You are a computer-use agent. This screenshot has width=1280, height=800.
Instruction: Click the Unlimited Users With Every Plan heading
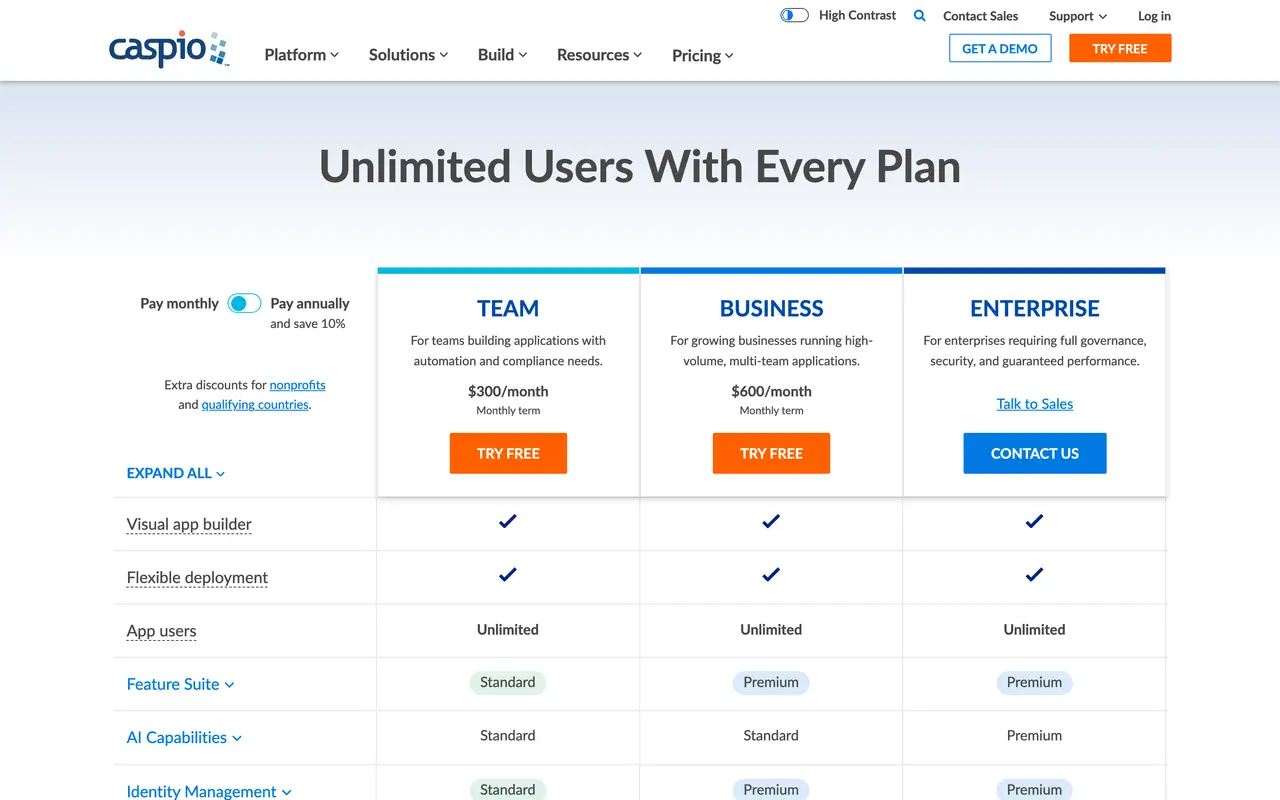pos(640,166)
